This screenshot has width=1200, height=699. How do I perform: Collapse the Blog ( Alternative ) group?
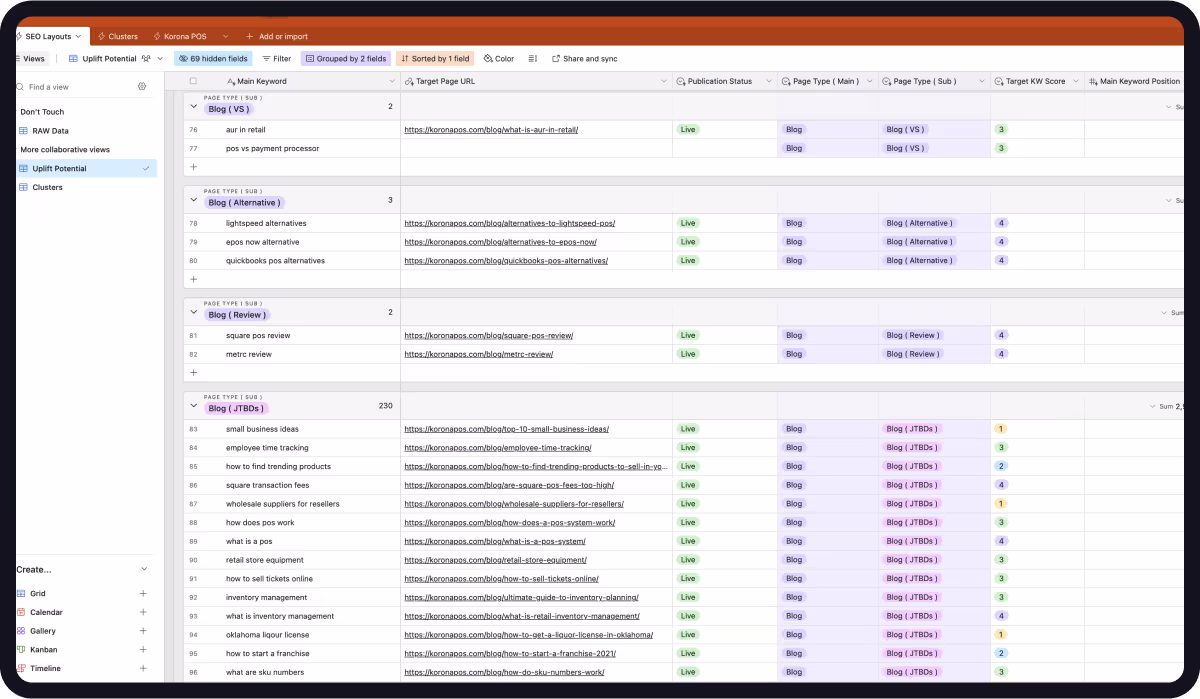coord(194,200)
